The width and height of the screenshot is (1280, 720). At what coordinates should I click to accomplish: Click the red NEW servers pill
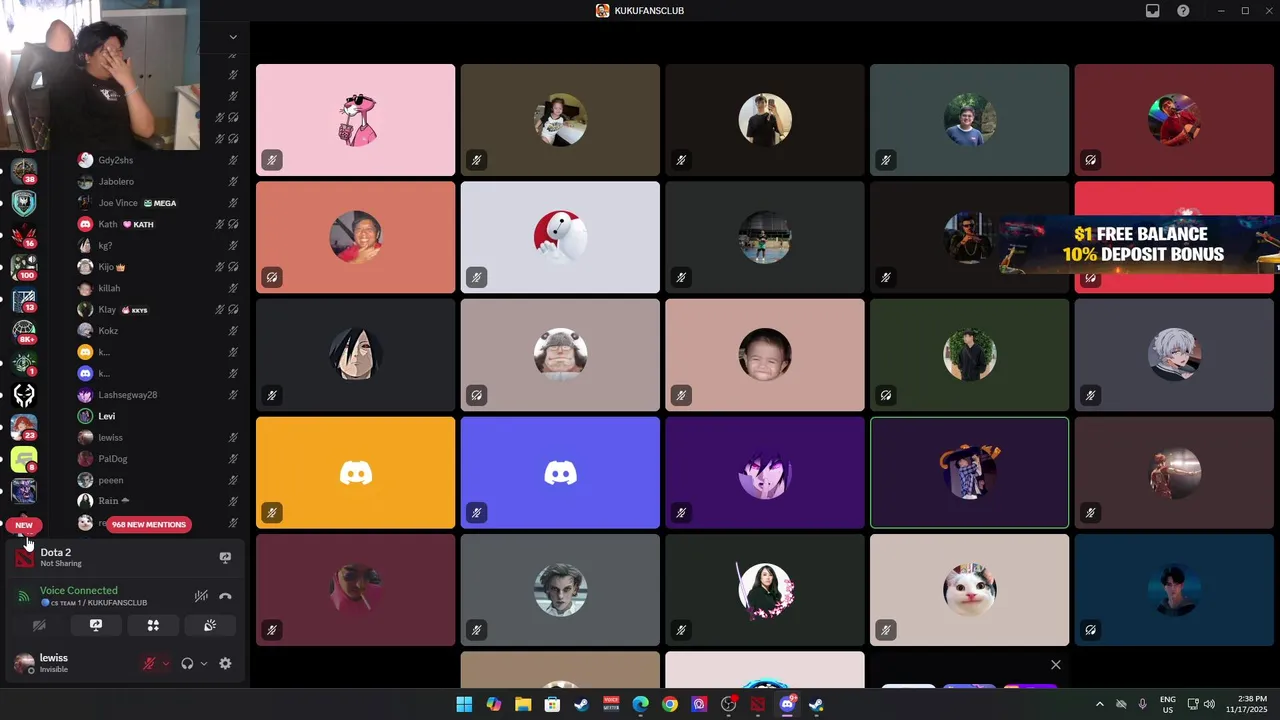(24, 524)
